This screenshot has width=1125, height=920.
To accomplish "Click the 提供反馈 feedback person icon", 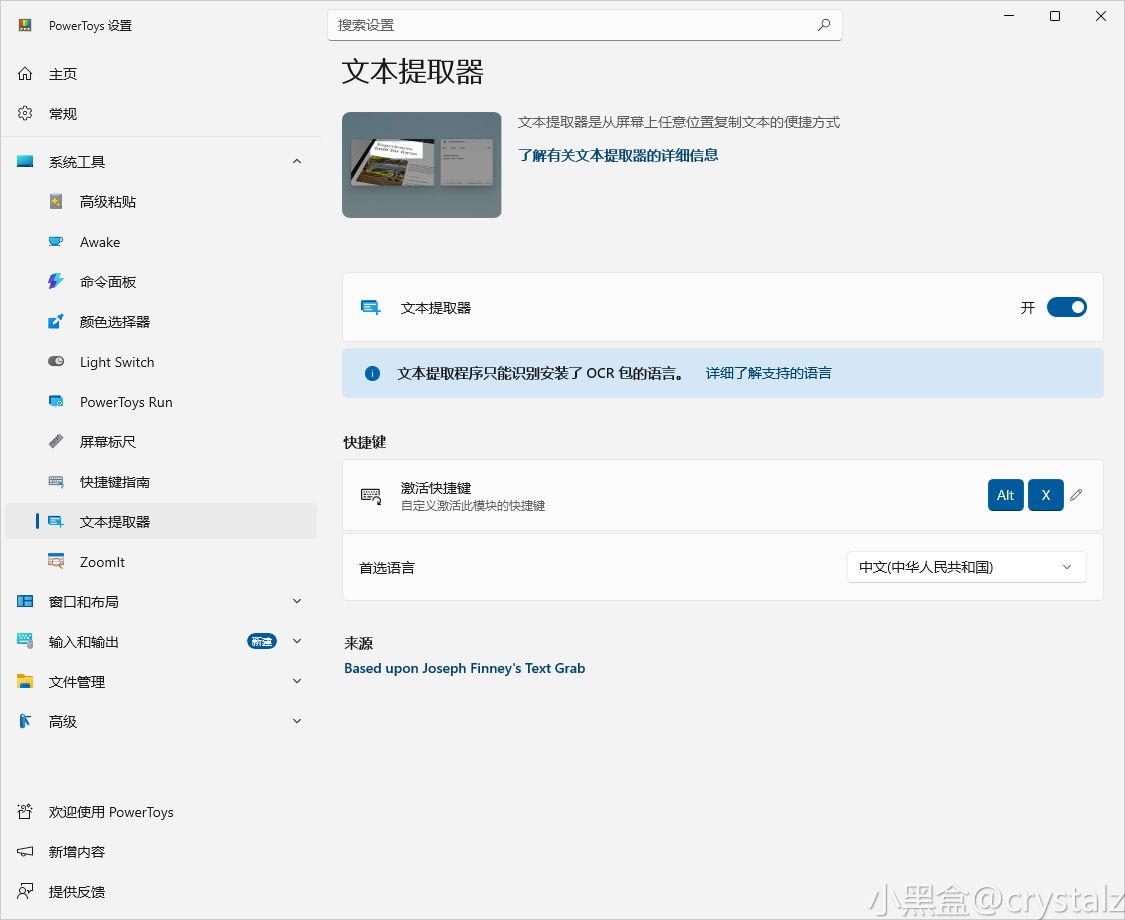I will coord(25,891).
